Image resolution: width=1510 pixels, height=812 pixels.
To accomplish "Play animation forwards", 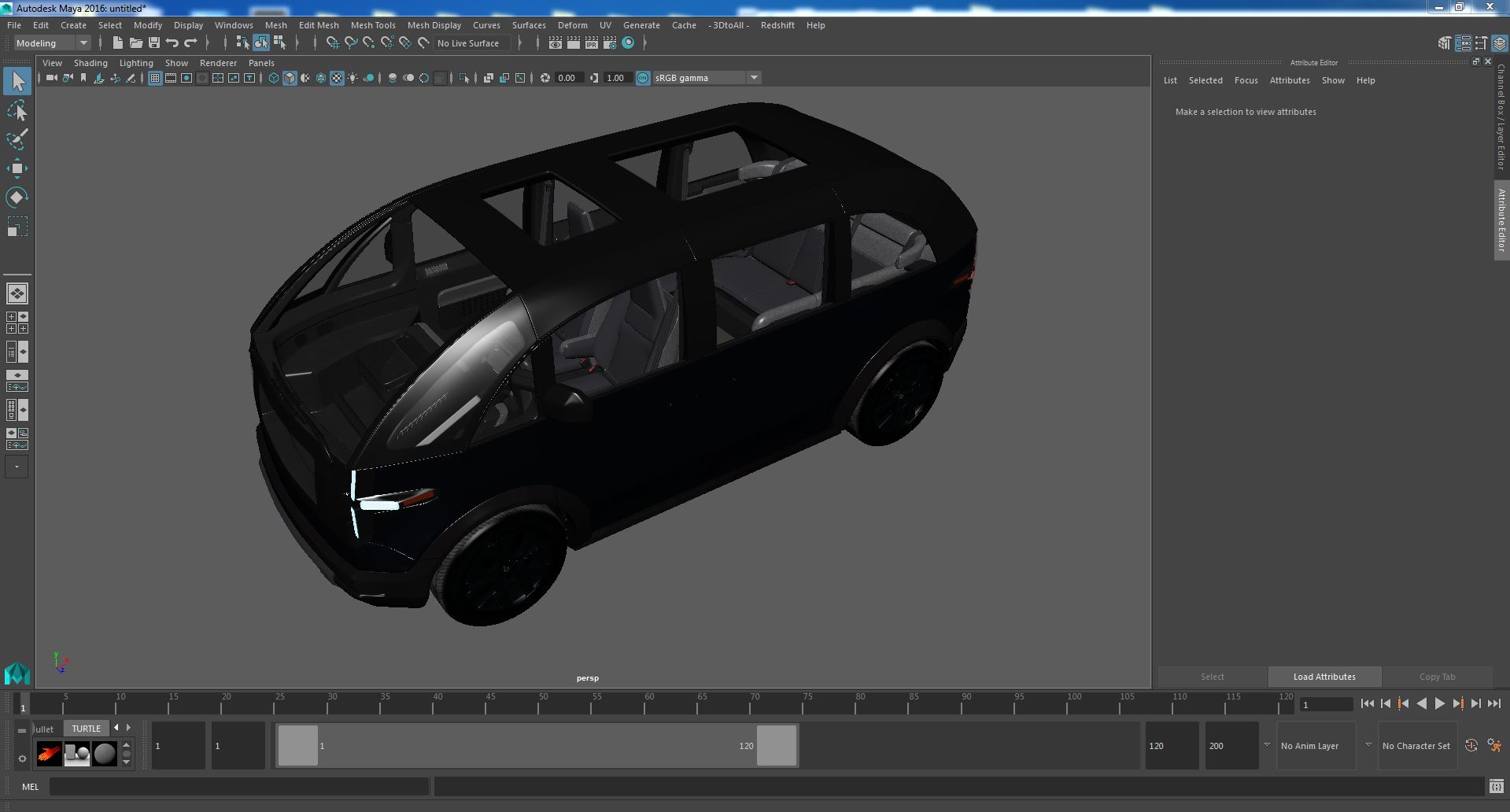I will (x=1439, y=704).
